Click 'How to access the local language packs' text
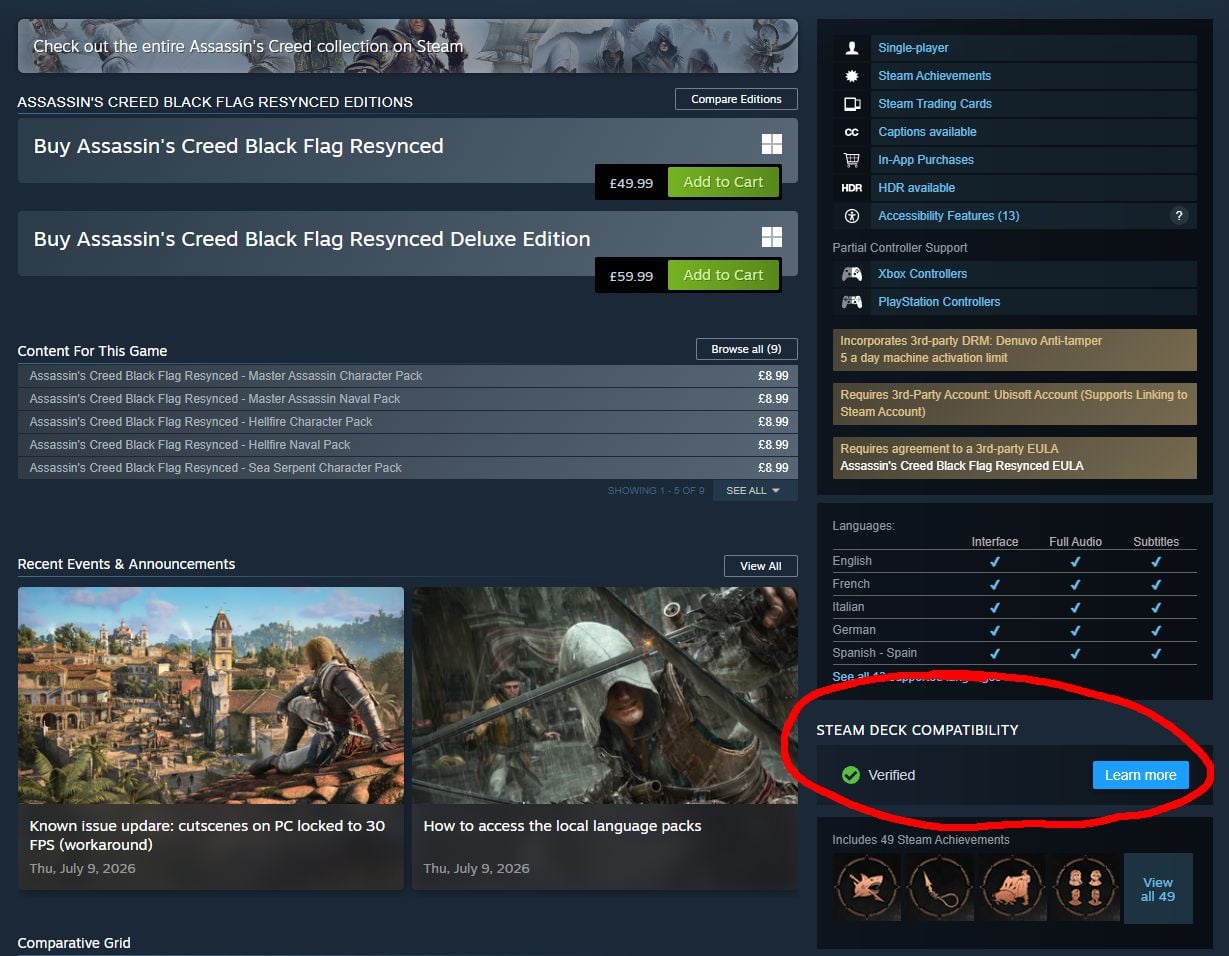Screen dimensions: 1229x956 coord(562,826)
